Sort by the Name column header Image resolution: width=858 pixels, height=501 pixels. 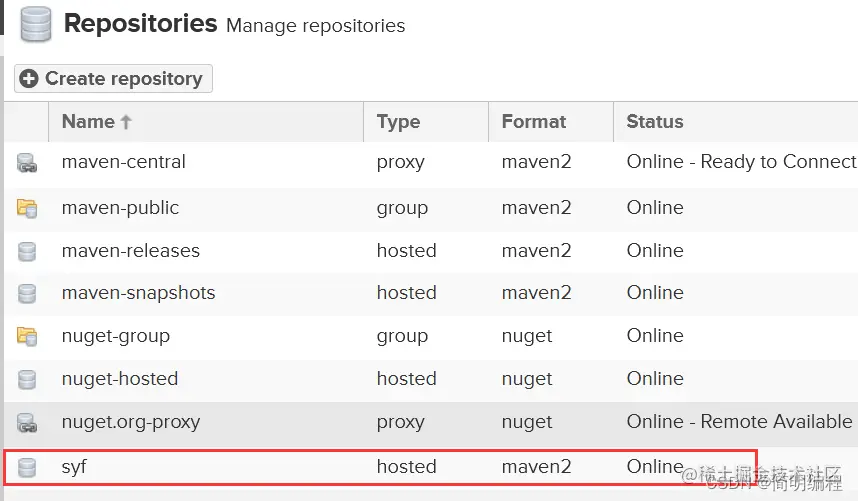(x=206, y=121)
